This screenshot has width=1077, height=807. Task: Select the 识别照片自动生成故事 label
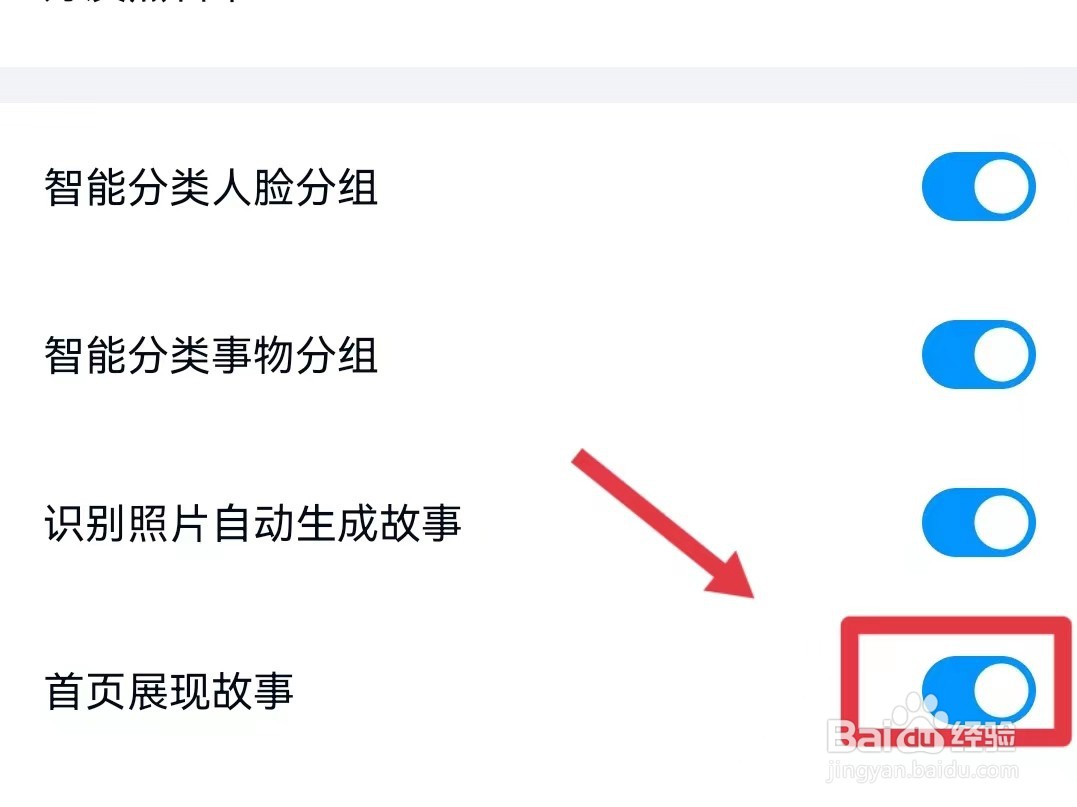(x=253, y=523)
